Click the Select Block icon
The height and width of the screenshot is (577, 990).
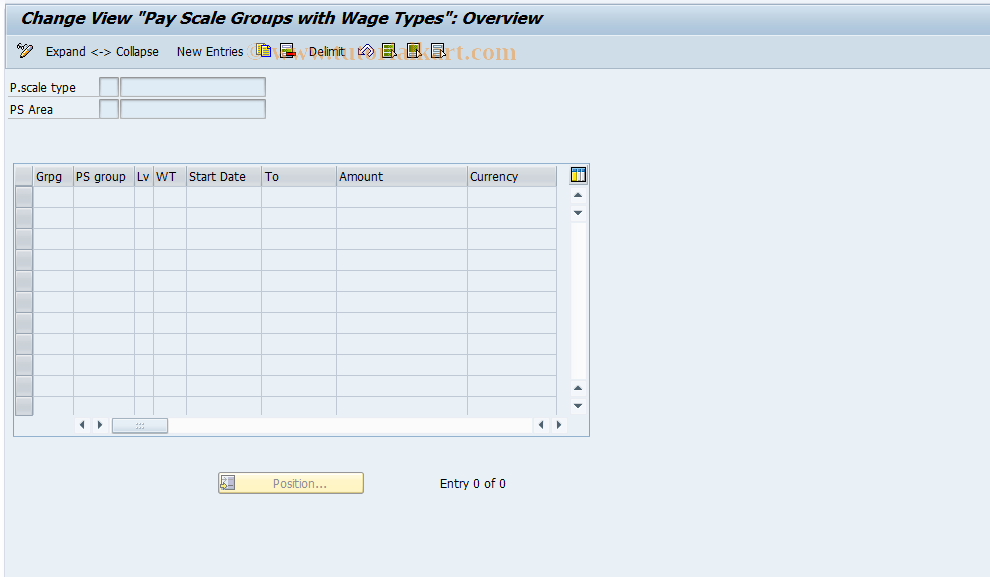point(414,51)
